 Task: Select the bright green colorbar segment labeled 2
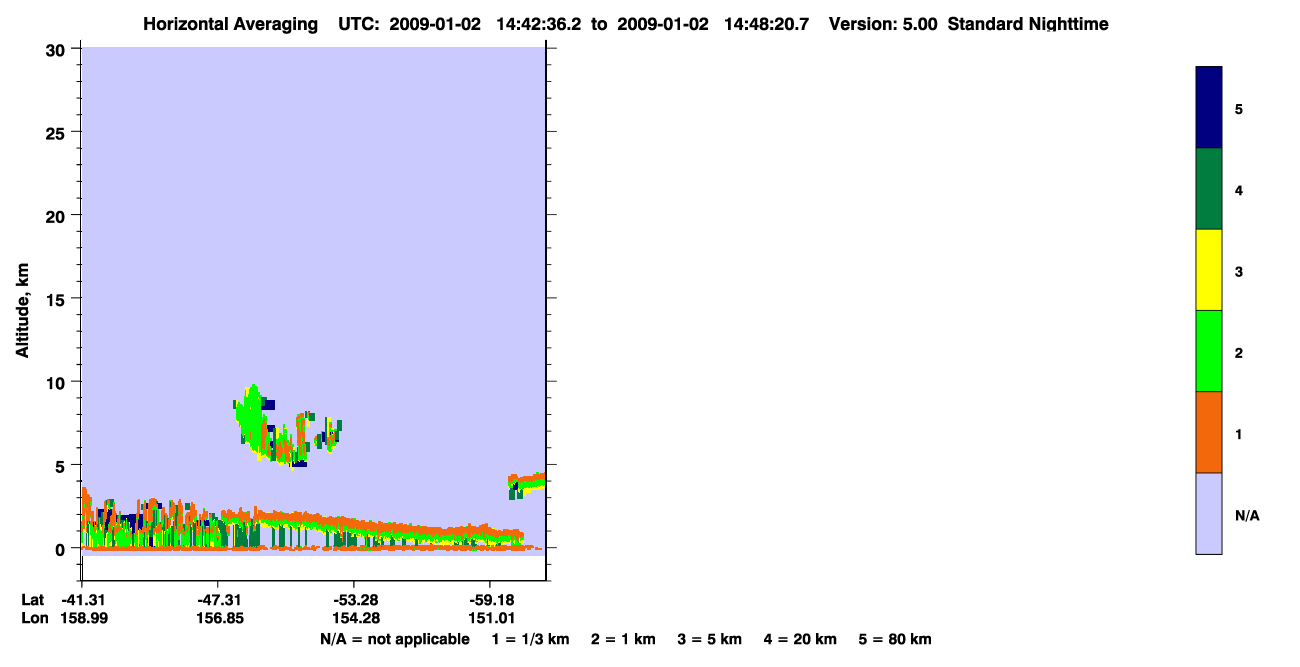(x=1209, y=351)
